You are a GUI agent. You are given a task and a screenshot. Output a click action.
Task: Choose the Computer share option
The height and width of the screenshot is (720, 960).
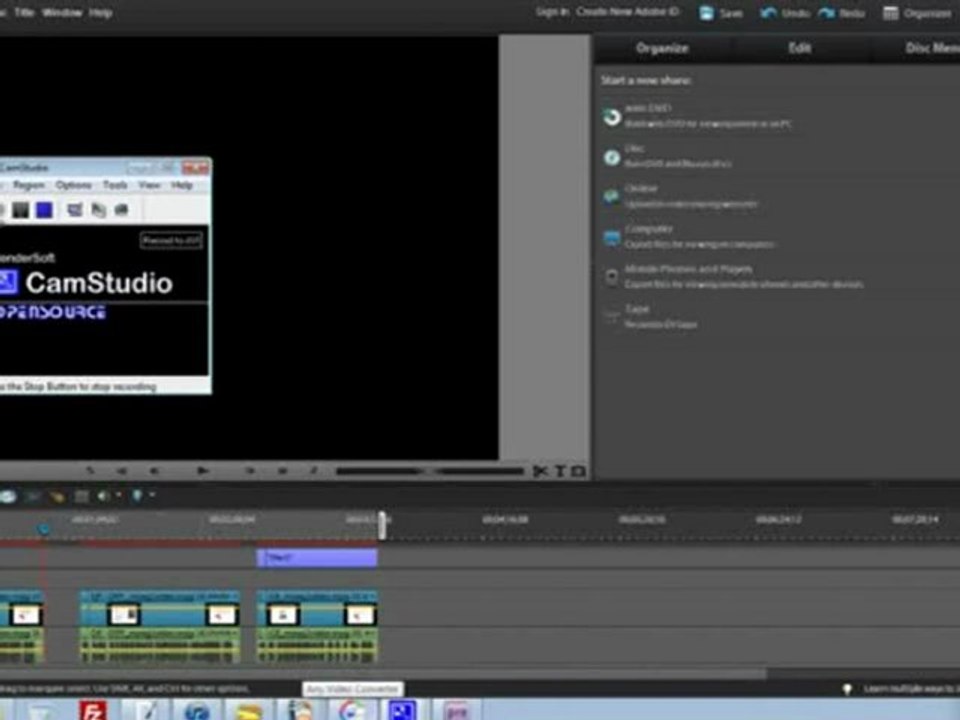tap(689, 236)
